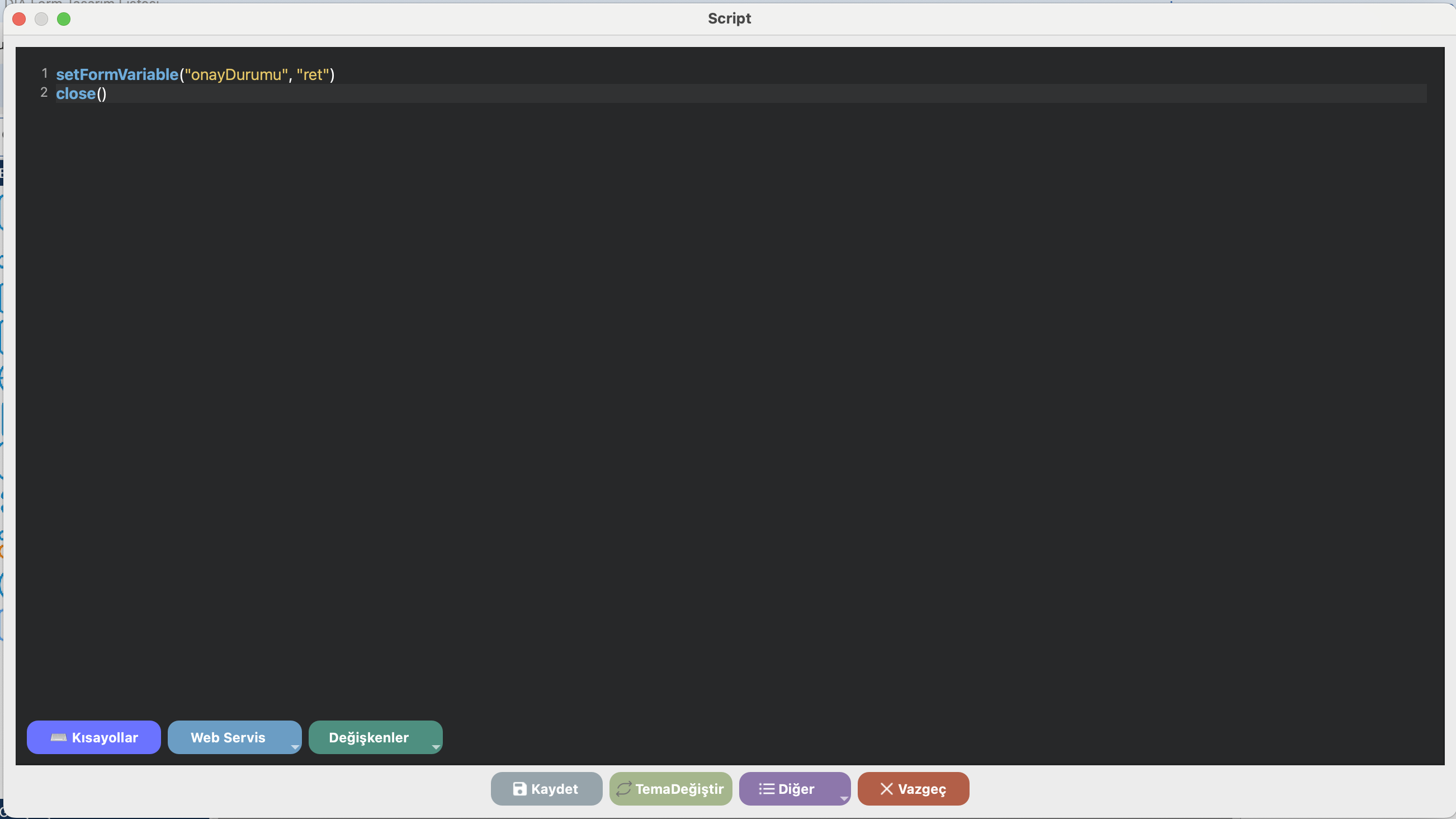Select the Kısayollar button text
Viewport: 1456px width, 819px height.
click(x=105, y=737)
